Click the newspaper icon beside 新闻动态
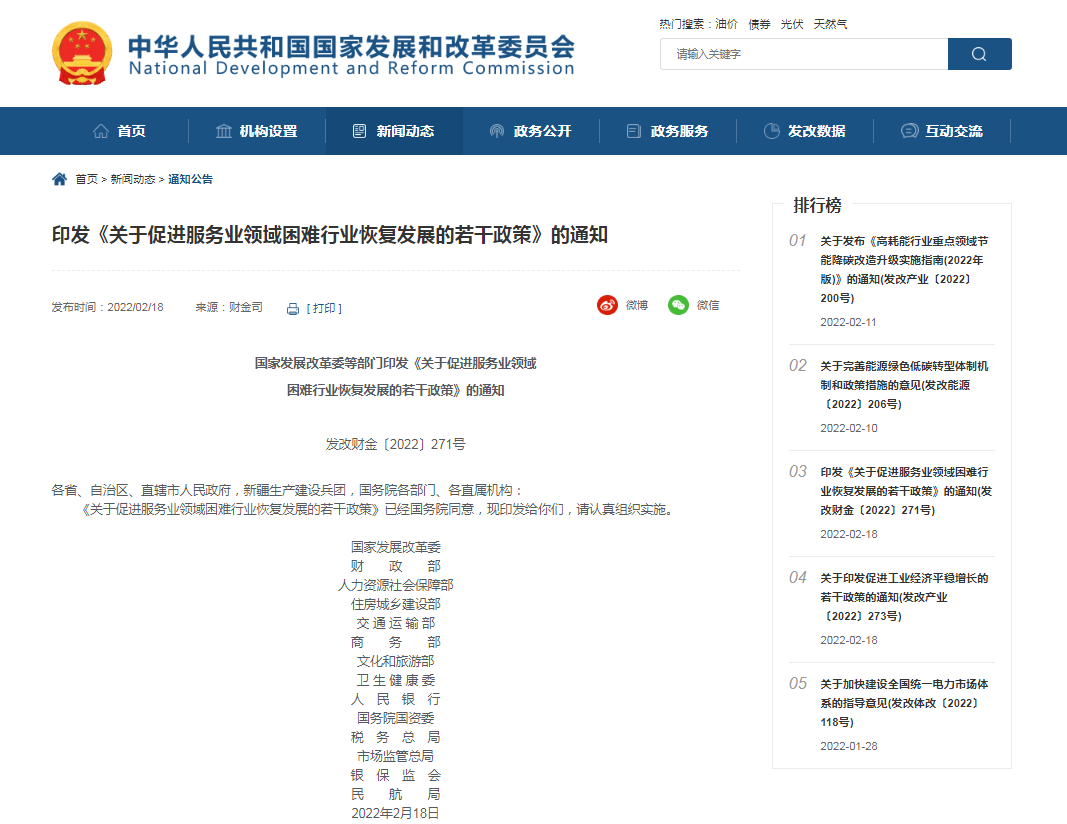 click(359, 131)
